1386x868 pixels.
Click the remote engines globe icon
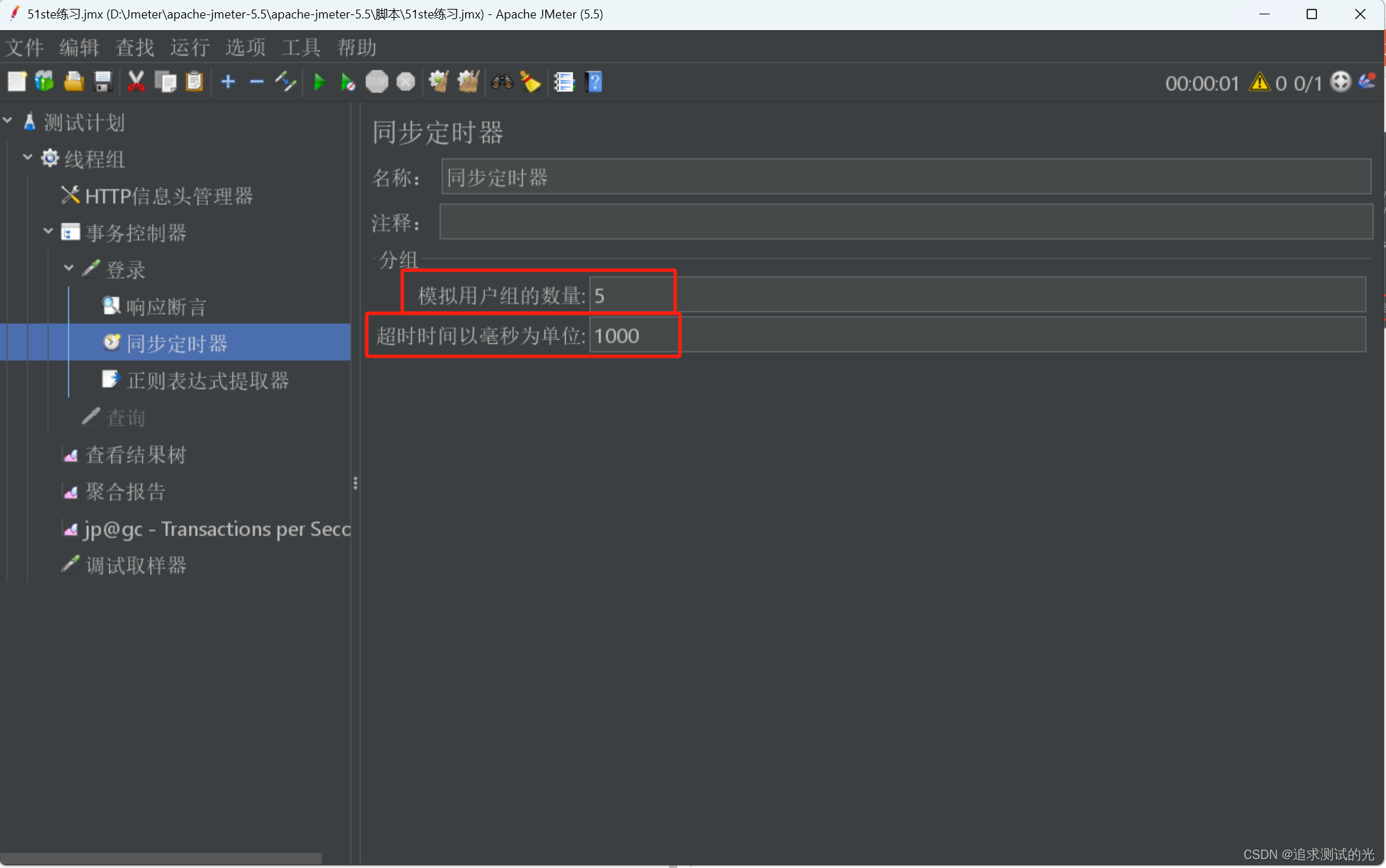[1340, 82]
